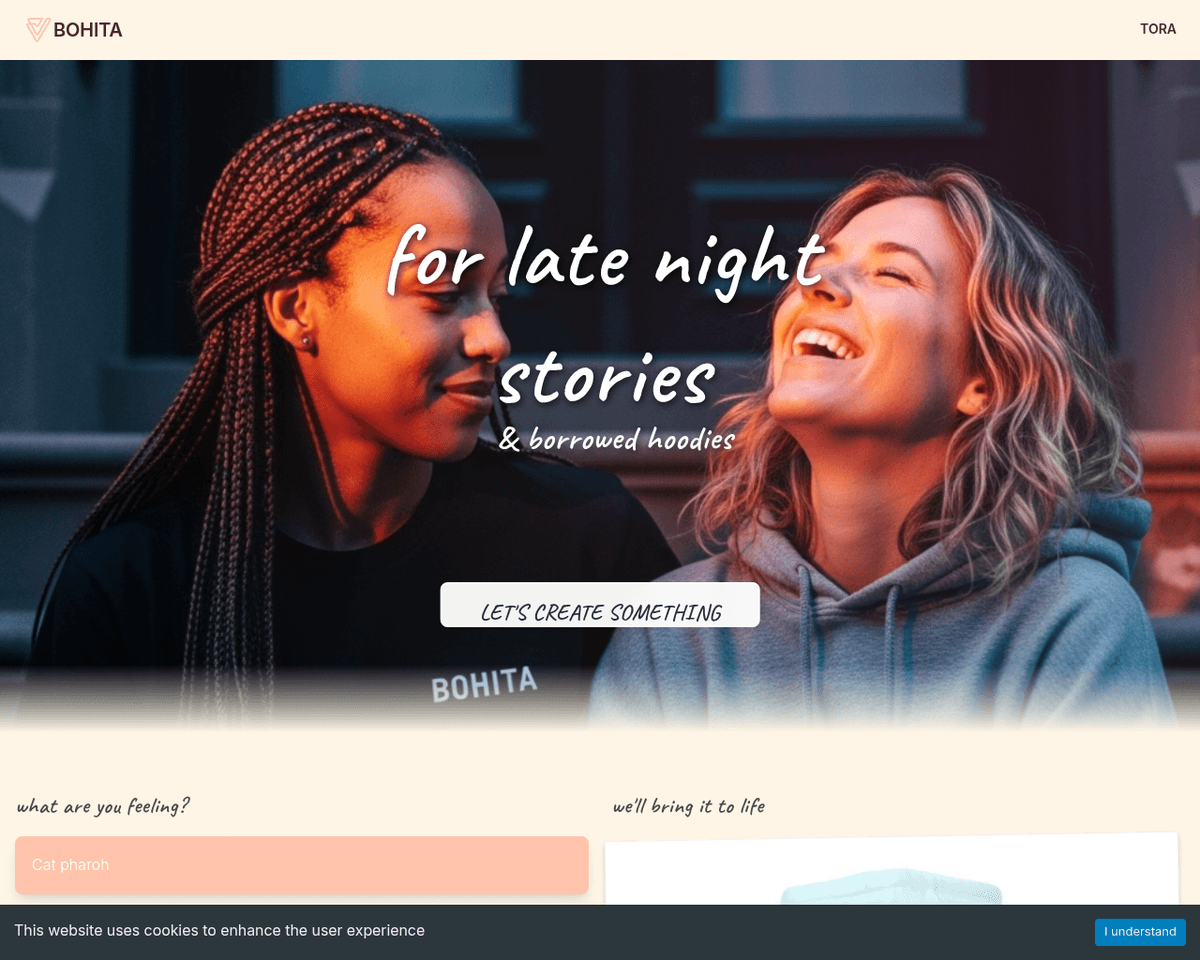Click the BOHITA print on the black shirt

tap(485, 685)
